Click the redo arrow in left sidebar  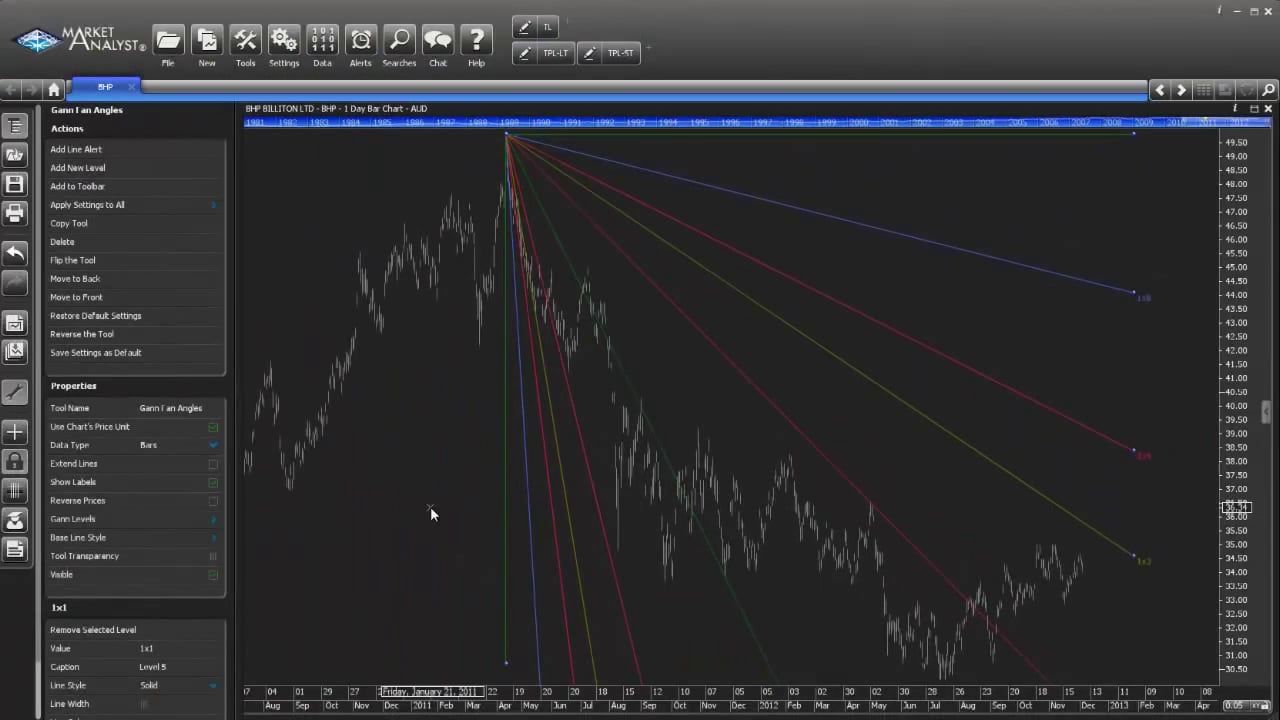click(x=14, y=282)
